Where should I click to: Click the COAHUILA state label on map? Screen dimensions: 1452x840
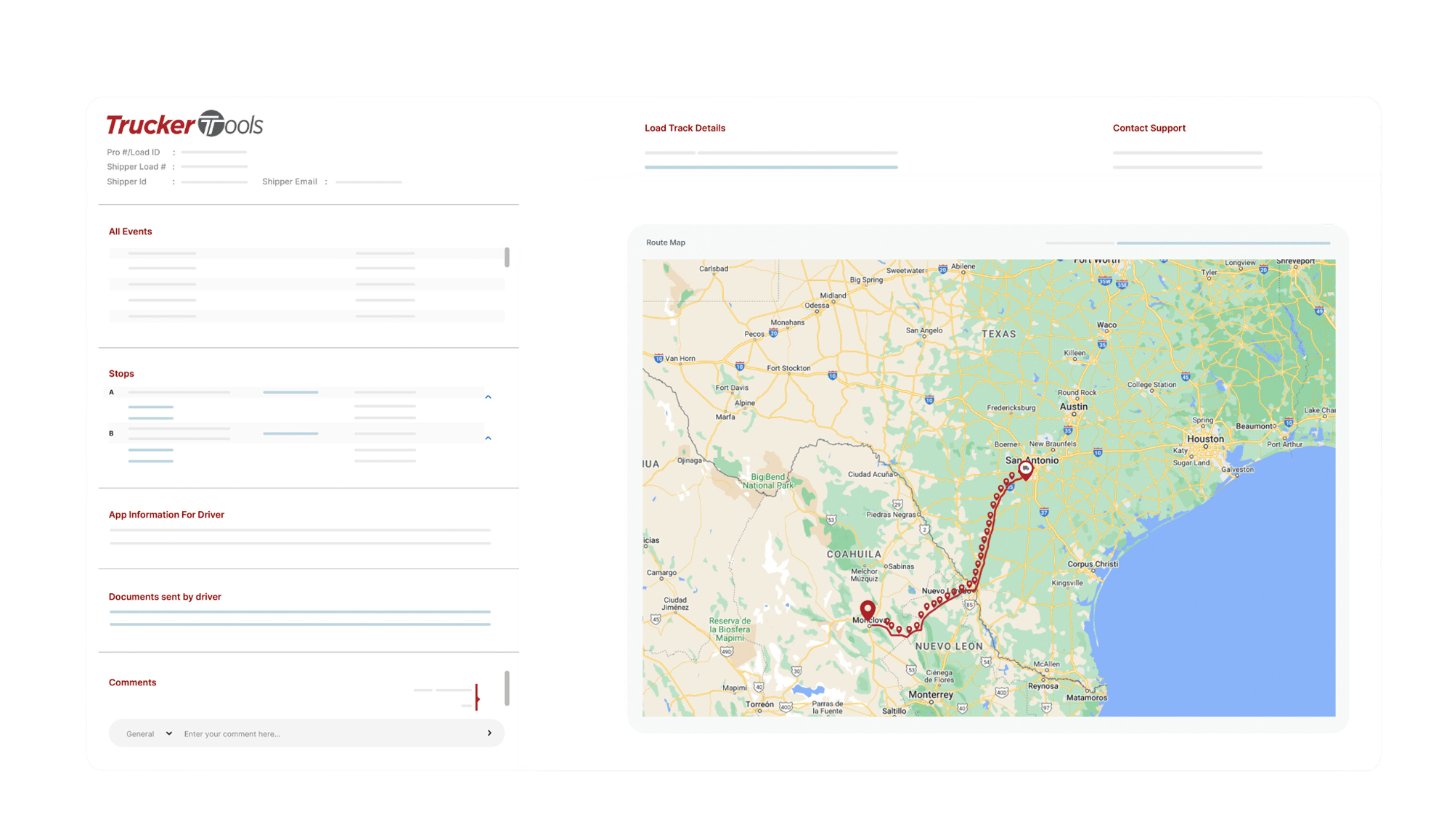click(854, 554)
